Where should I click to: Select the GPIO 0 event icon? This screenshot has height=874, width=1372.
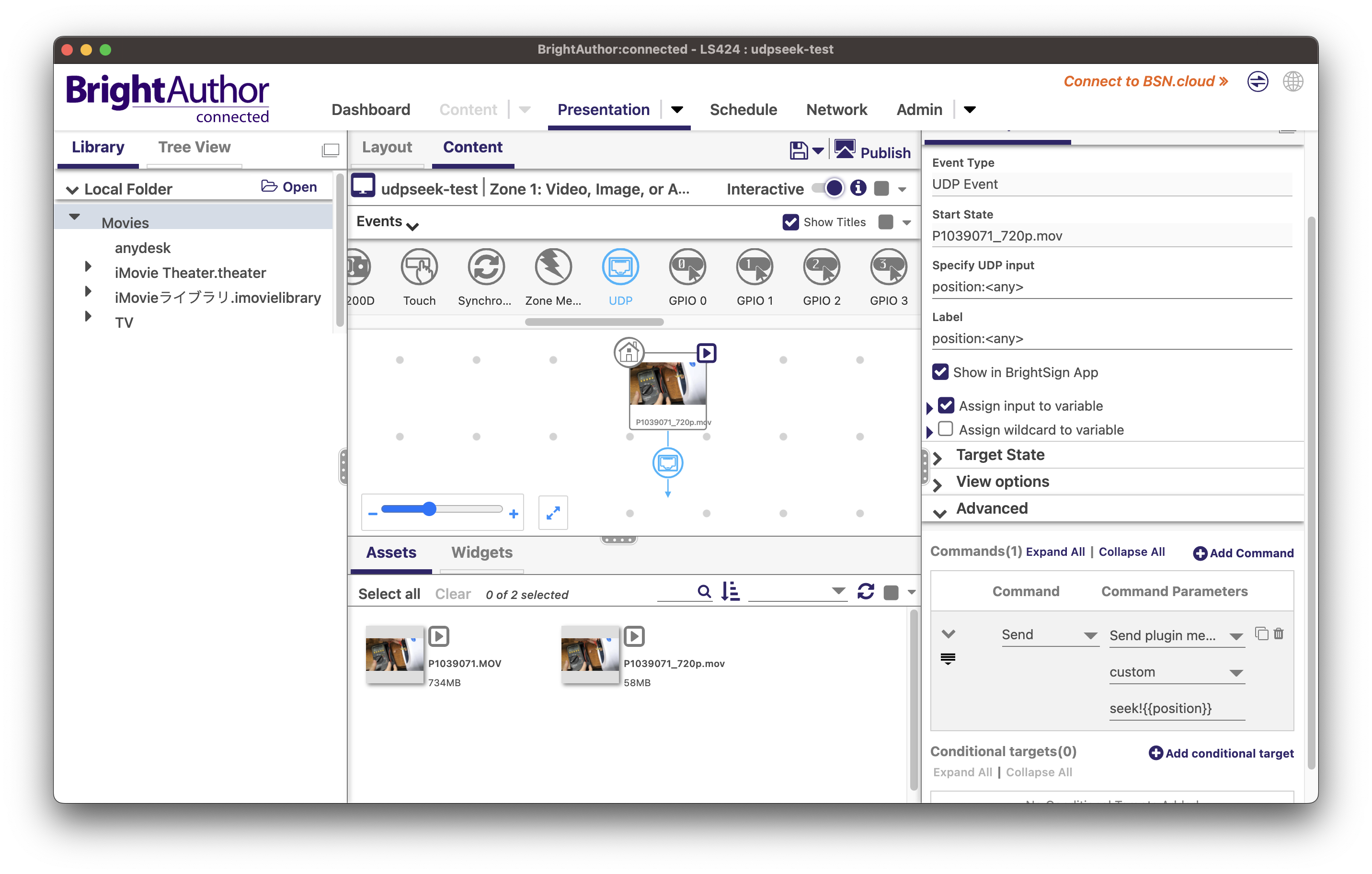click(x=687, y=266)
